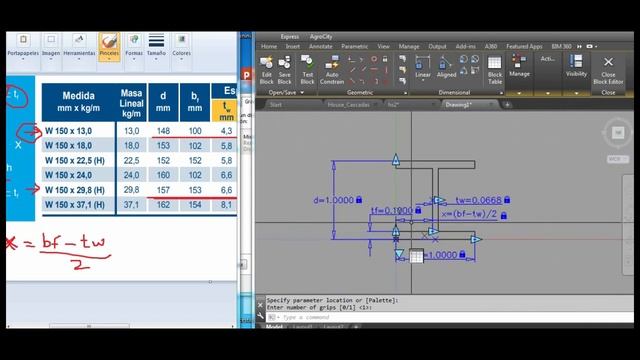Open the Dimensional panel dialog launcher

pos(501,93)
